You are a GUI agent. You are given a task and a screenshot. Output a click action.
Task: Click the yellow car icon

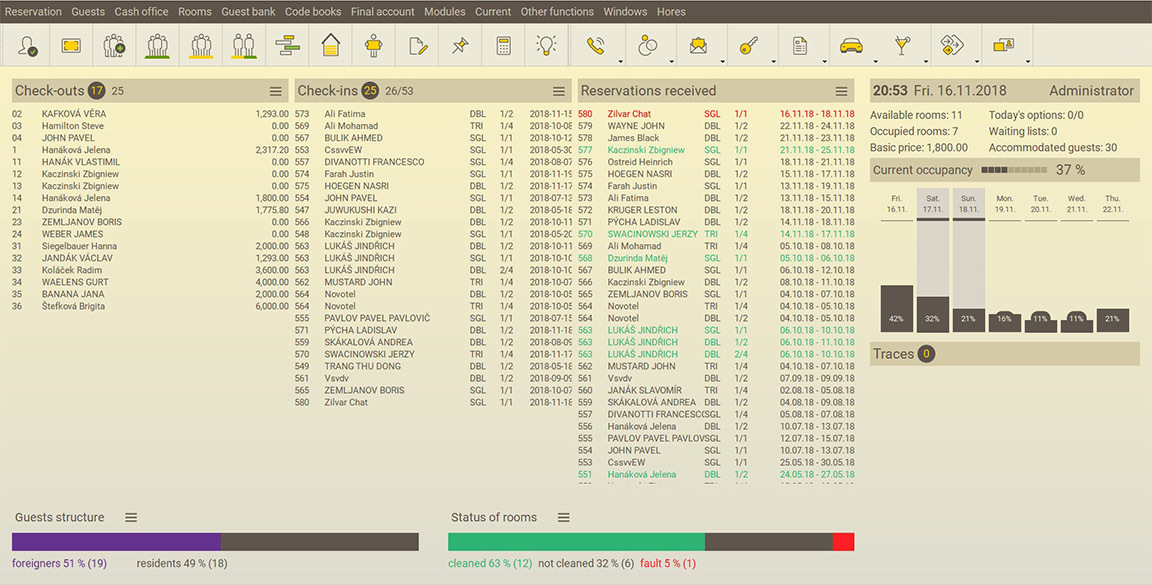click(x=850, y=46)
